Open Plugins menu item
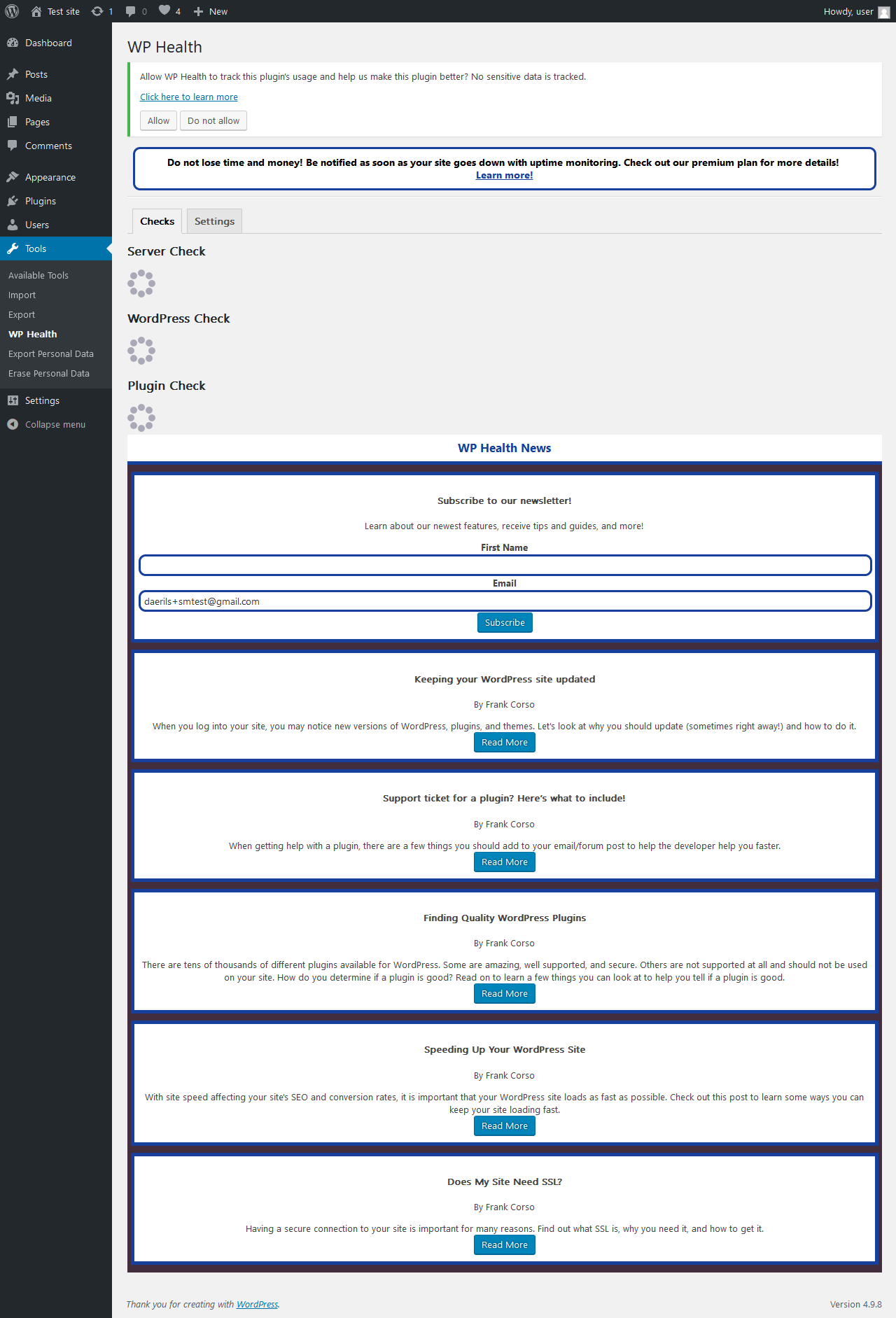The width and height of the screenshot is (896, 1318). 56,201
